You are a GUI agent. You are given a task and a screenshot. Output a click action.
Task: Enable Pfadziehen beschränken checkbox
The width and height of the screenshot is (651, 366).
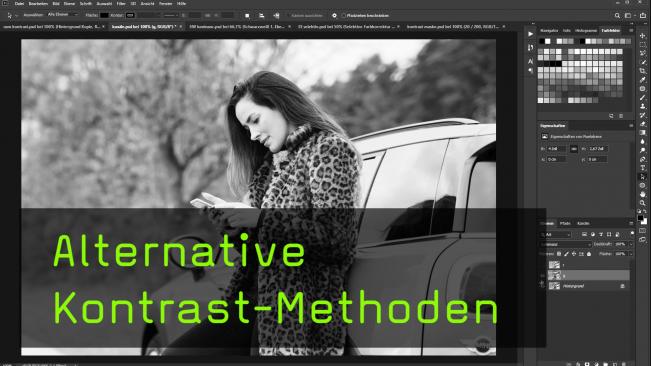point(344,16)
